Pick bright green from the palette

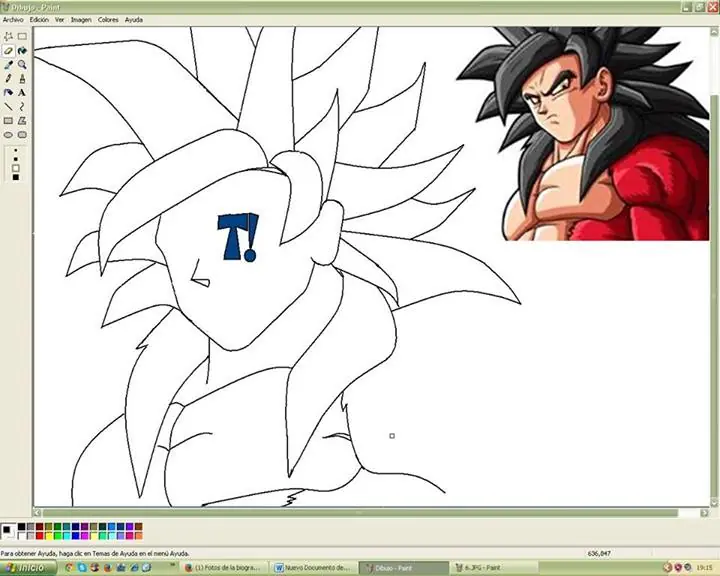coord(57,536)
